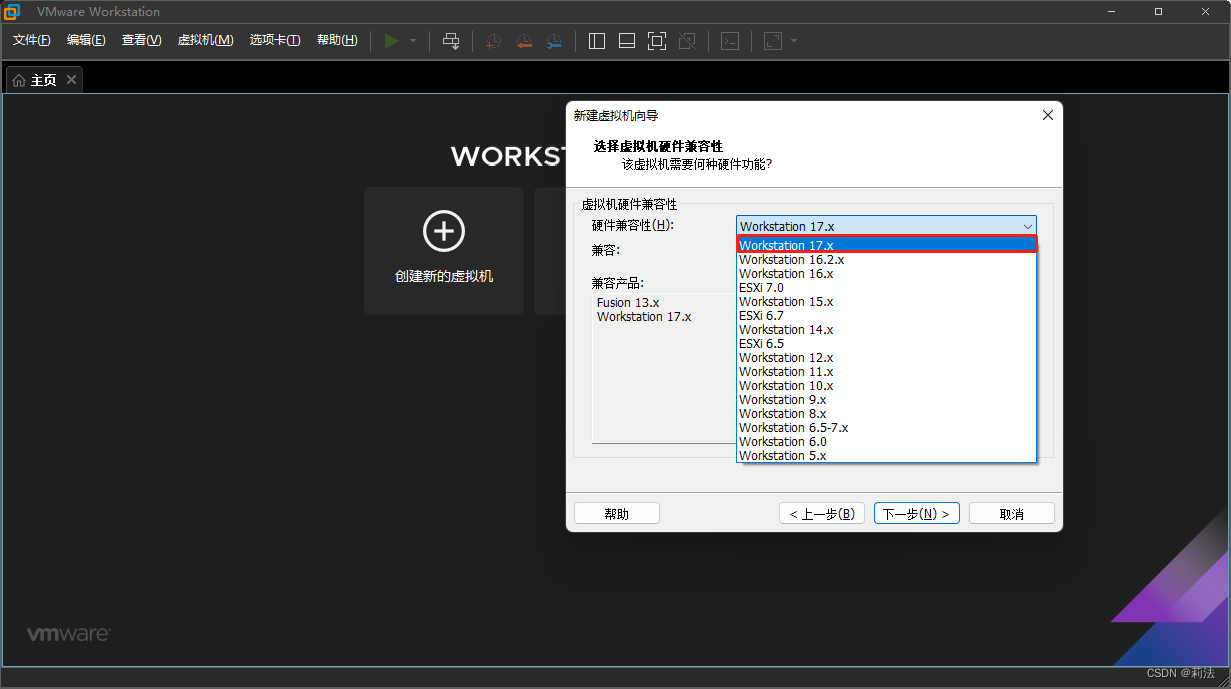Click the Revert to Snapshot icon
The width and height of the screenshot is (1231, 689).
point(524,41)
